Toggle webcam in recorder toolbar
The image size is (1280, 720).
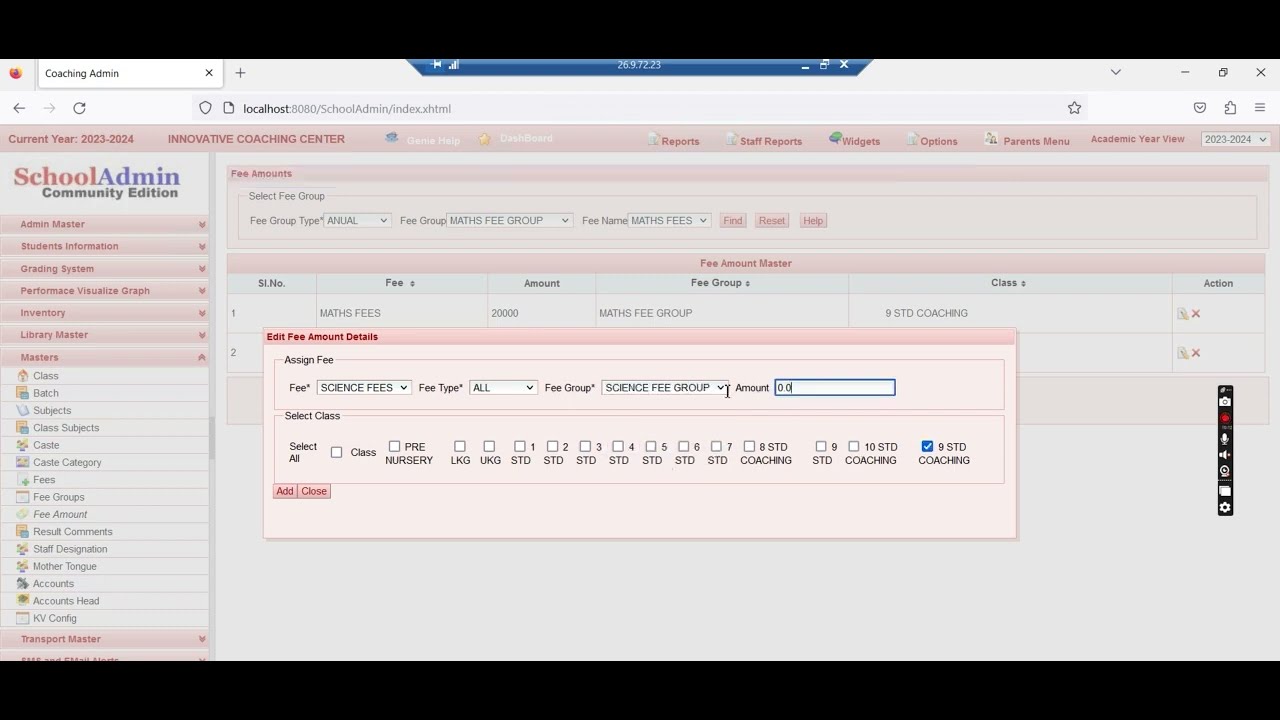[x=1225, y=472]
